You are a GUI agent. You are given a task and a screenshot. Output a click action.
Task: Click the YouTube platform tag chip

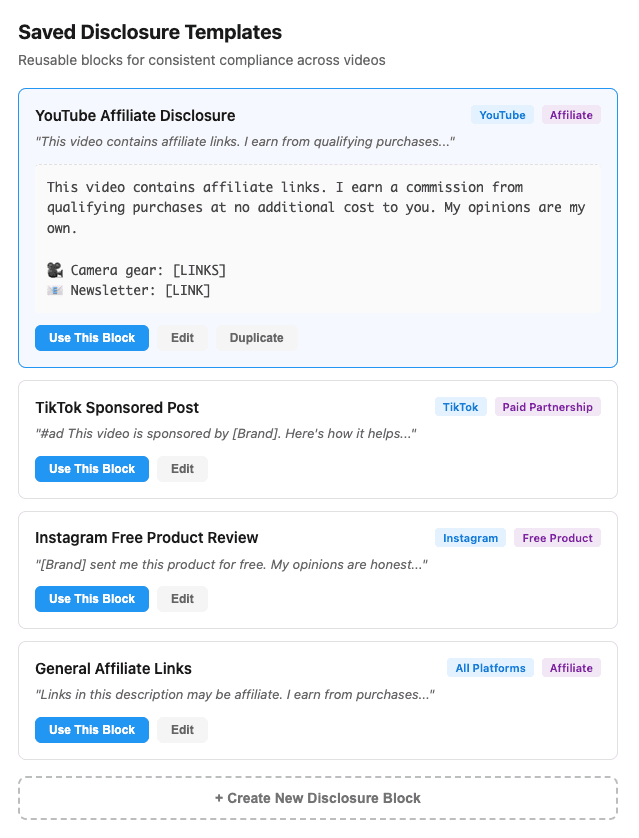(501, 114)
